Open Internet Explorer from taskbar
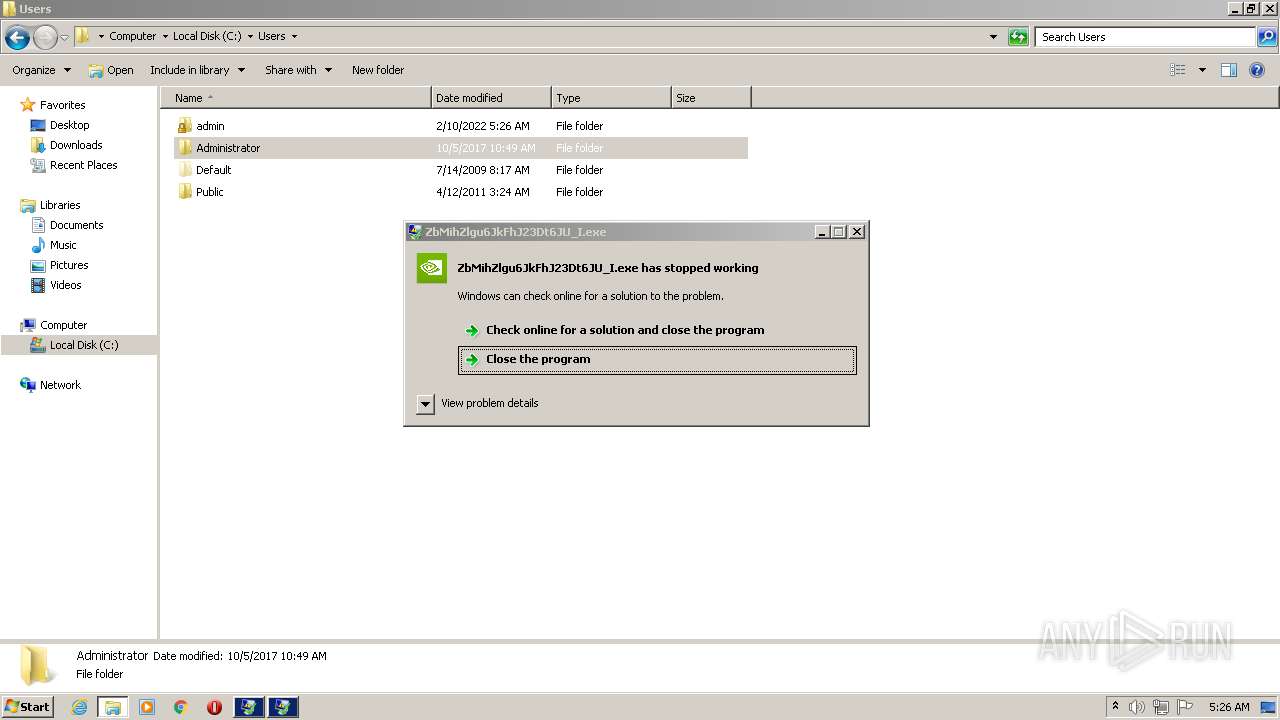1280x720 pixels. pos(80,707)
